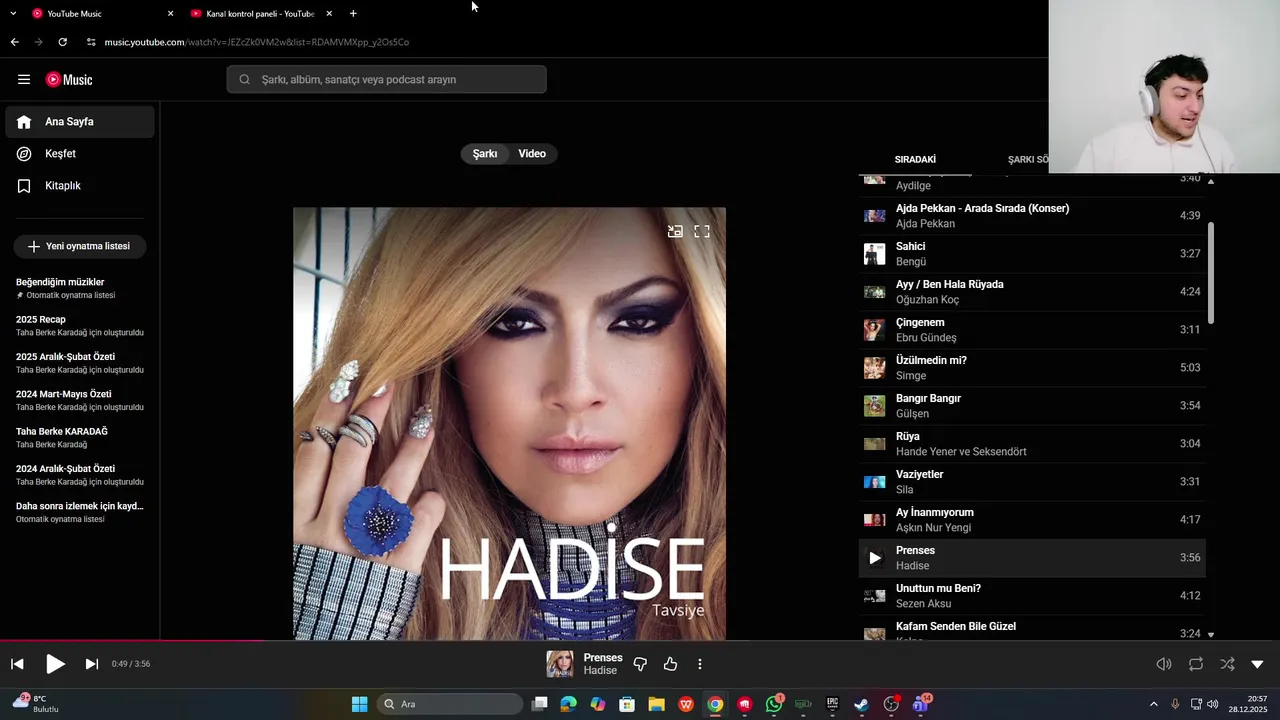The height and width of the screenshot is (720, 1280).
Task: Open the Windows Start menu
Action: [359, 704]
